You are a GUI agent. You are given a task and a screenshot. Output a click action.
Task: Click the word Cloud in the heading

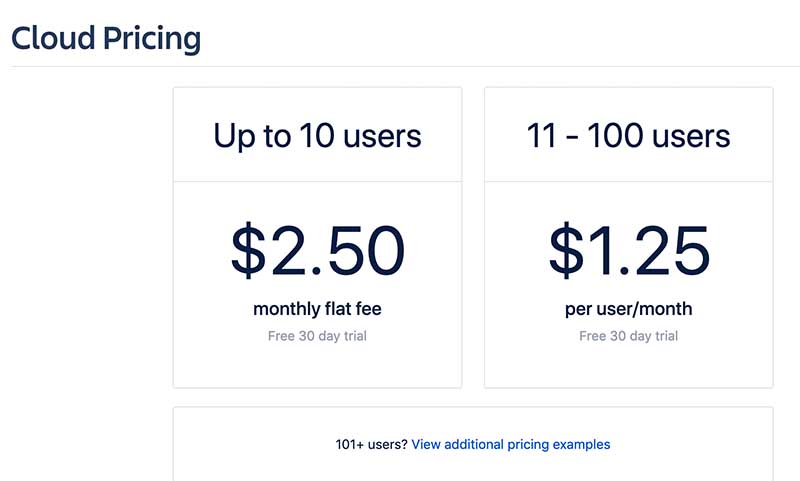(54, 38)
